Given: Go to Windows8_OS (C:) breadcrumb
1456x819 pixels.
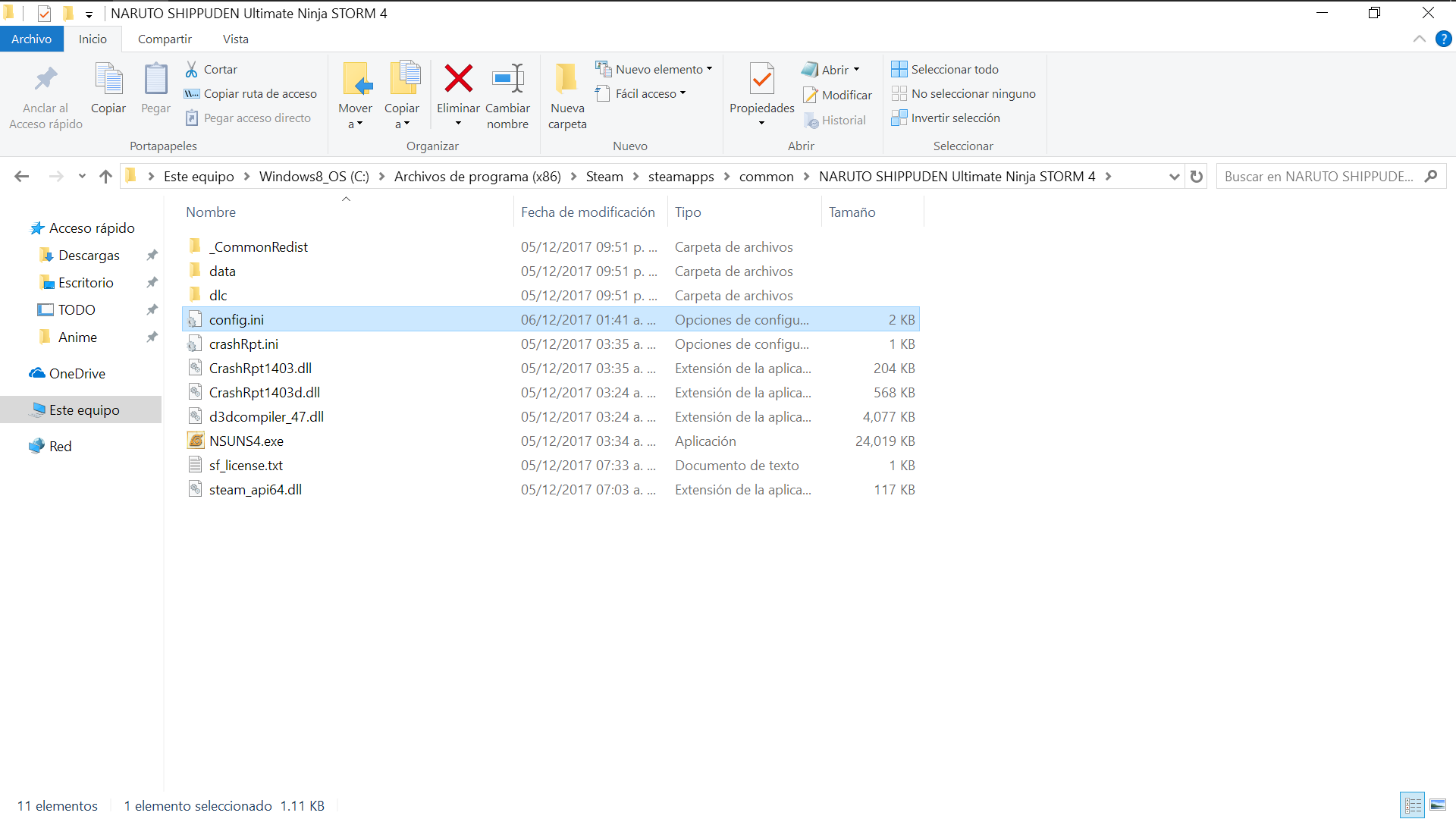Looking at the screenshot, I should [x=314, y=177].
